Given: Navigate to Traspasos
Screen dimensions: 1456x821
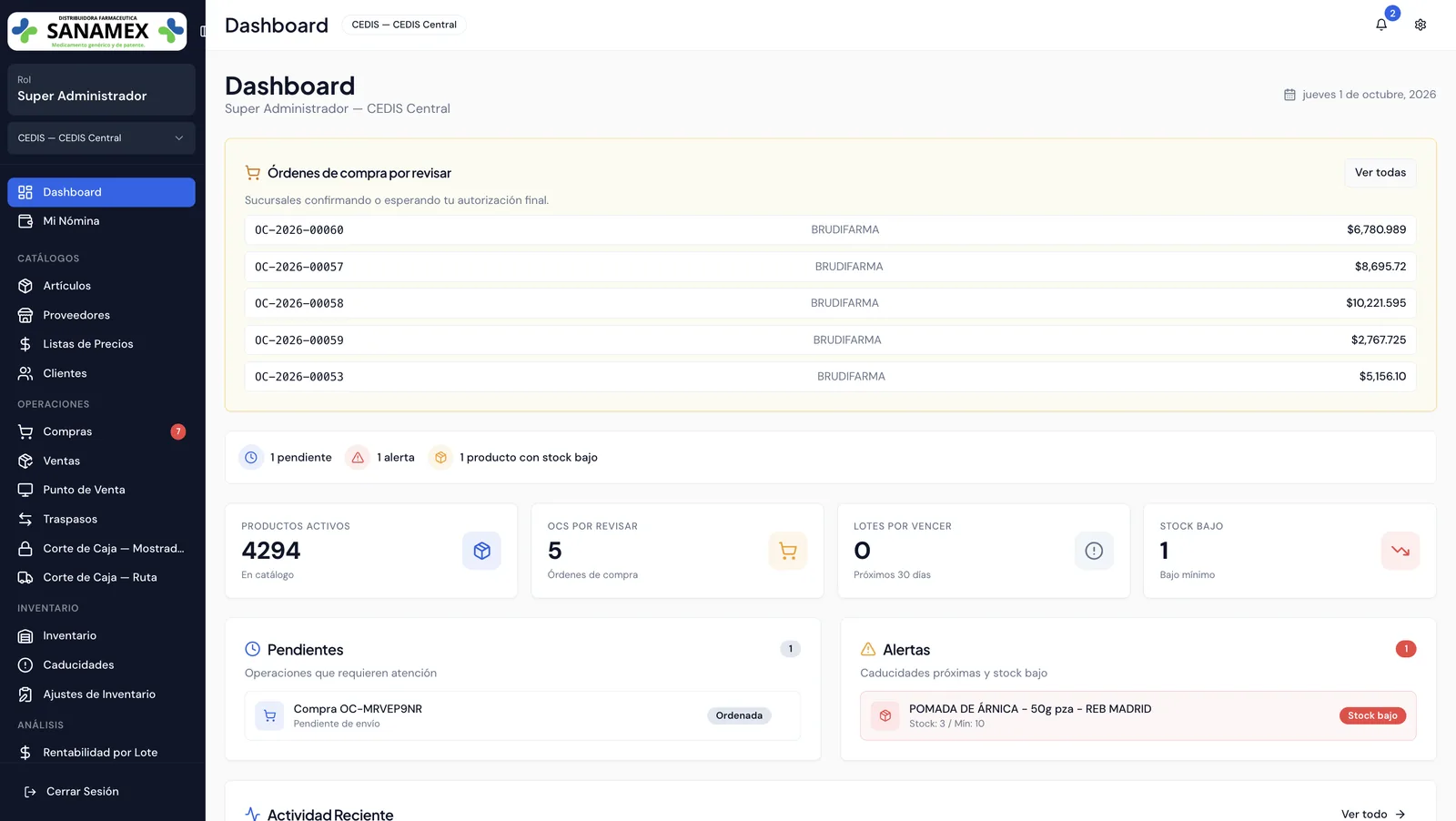Looking at the screenshot, I should pyautogui.click(x=101, y=519).
